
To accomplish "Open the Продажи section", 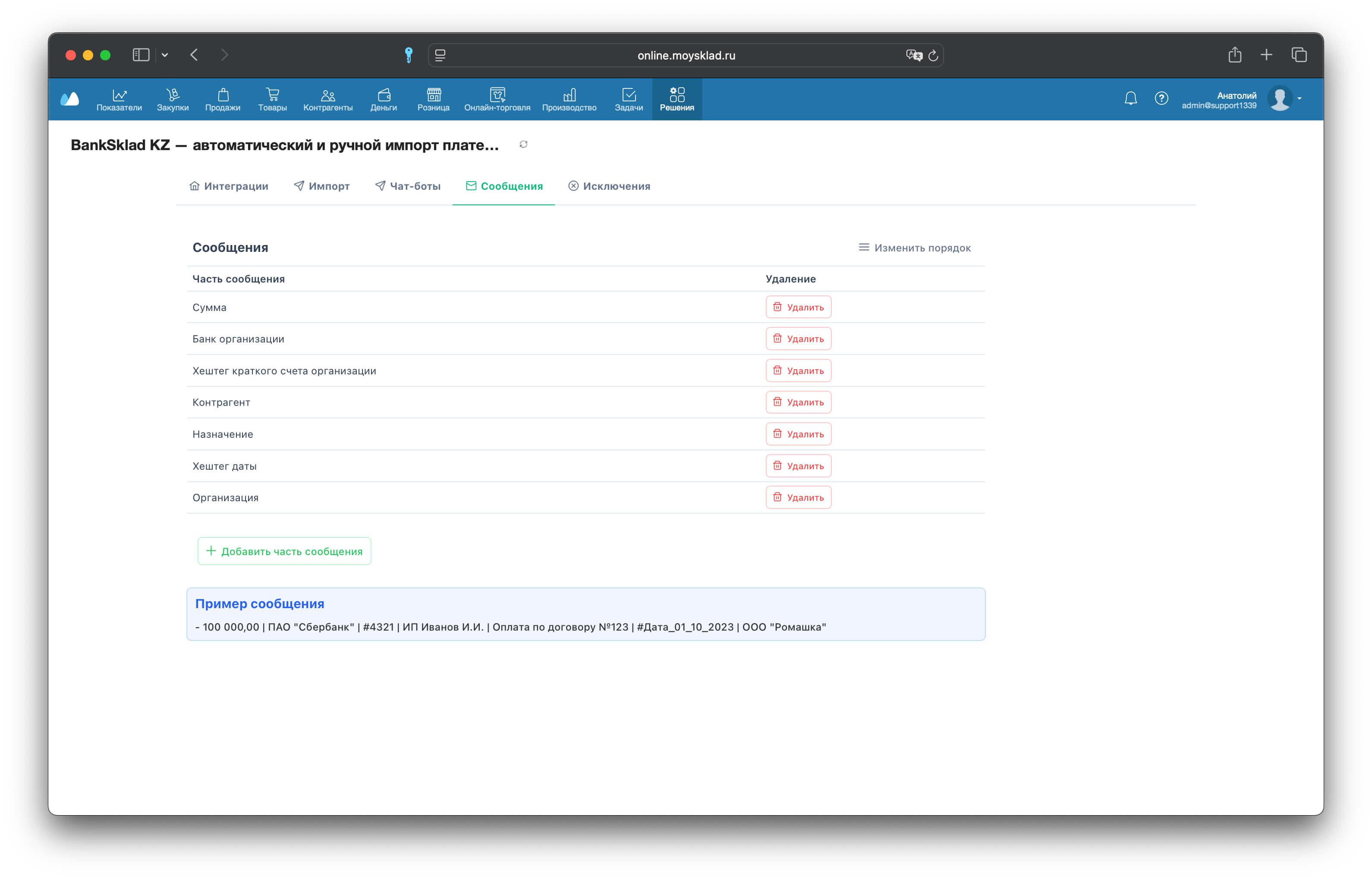I will 223,99.
